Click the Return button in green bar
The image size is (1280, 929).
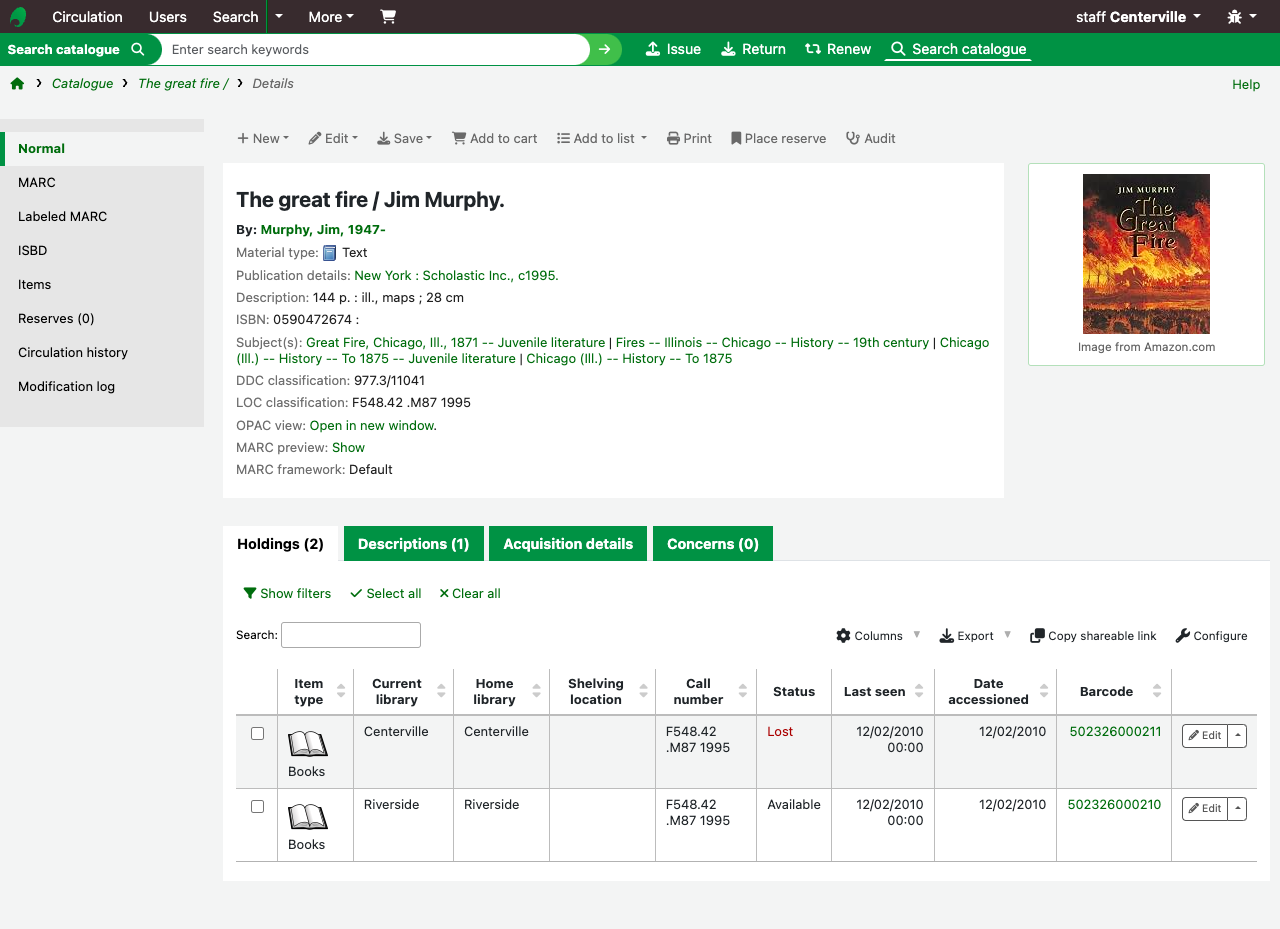(x=753, y=49)
